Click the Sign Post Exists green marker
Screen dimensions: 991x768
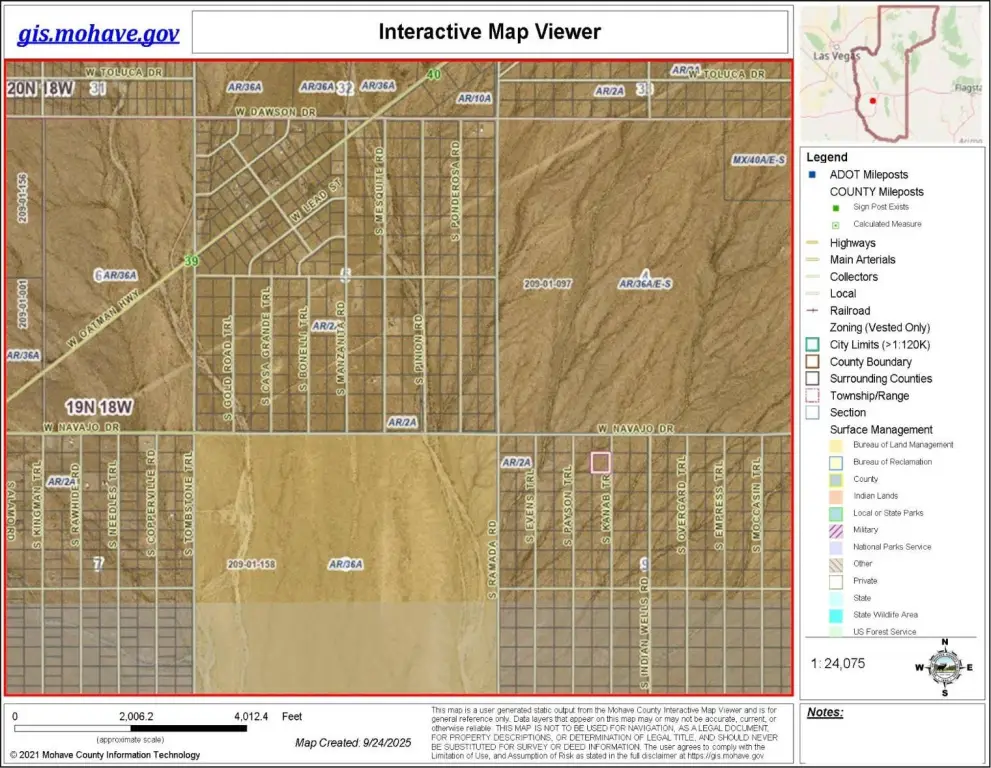836,208
